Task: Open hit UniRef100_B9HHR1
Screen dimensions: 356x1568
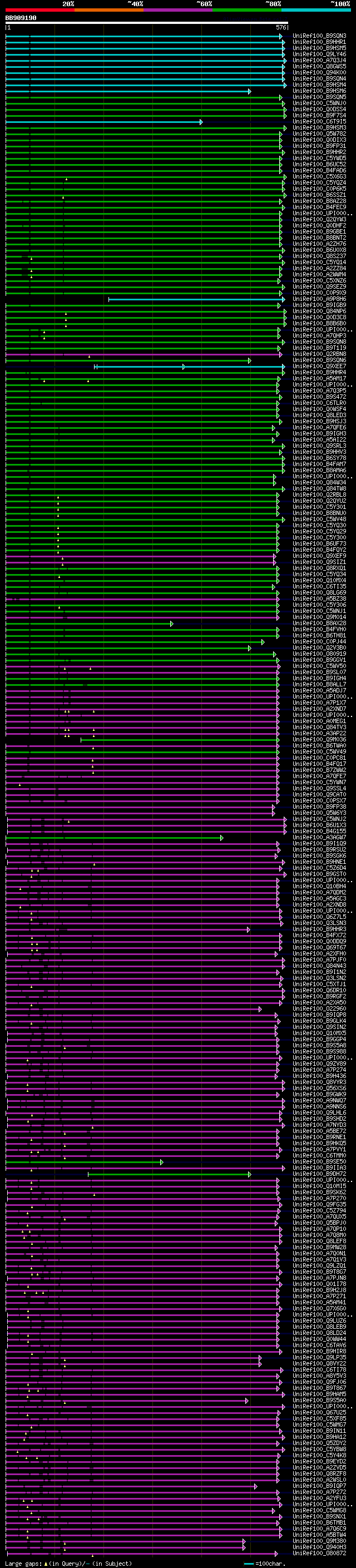Action: 319,43
